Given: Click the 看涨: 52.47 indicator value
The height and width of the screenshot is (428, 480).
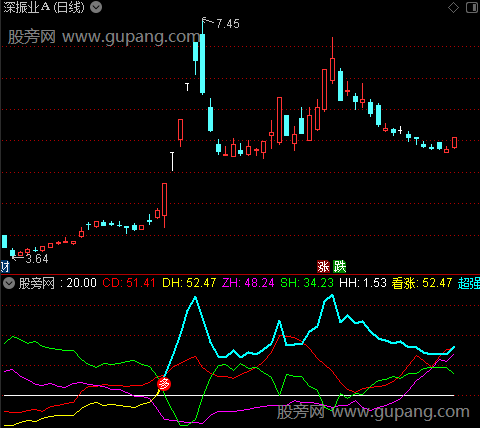Looking at the screenshot, I should point(422,283).
